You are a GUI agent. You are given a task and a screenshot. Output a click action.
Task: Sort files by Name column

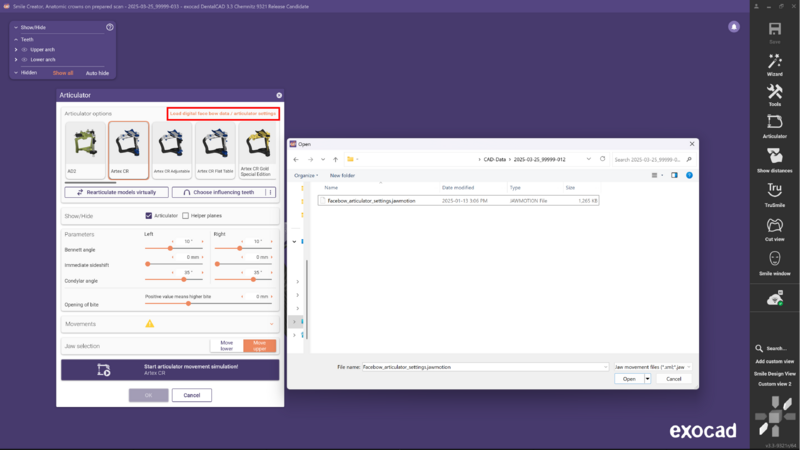tap(331, 188)
